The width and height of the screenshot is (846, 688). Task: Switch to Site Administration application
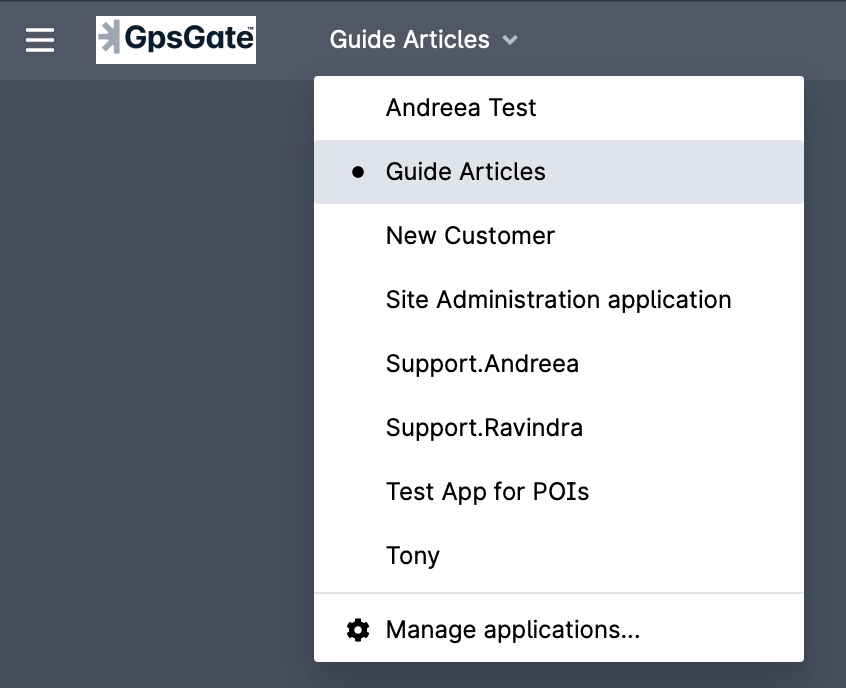[x=558, y=299]
